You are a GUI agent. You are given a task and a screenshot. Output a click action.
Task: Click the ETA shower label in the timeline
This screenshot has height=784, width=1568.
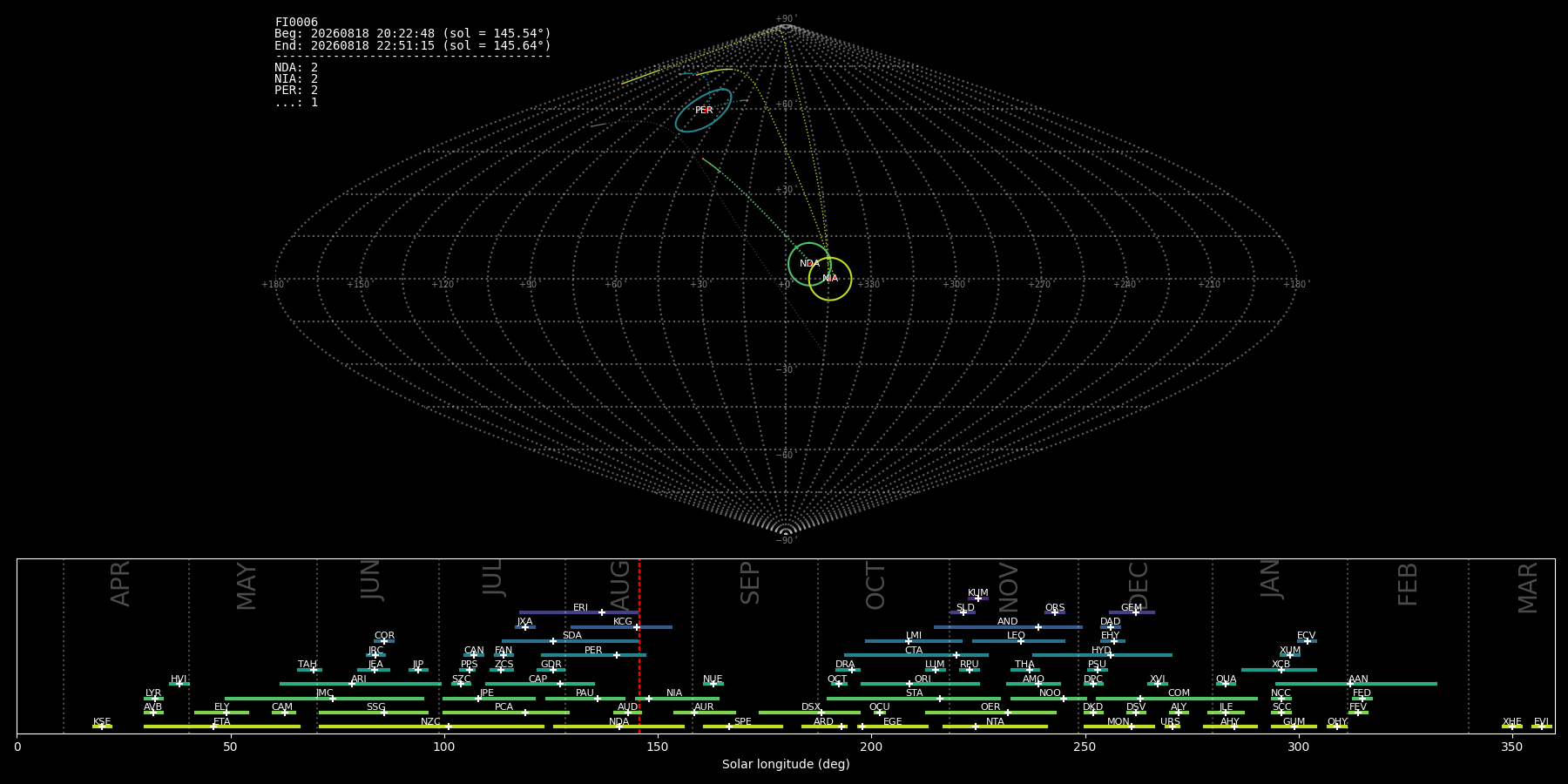point(222,722)
